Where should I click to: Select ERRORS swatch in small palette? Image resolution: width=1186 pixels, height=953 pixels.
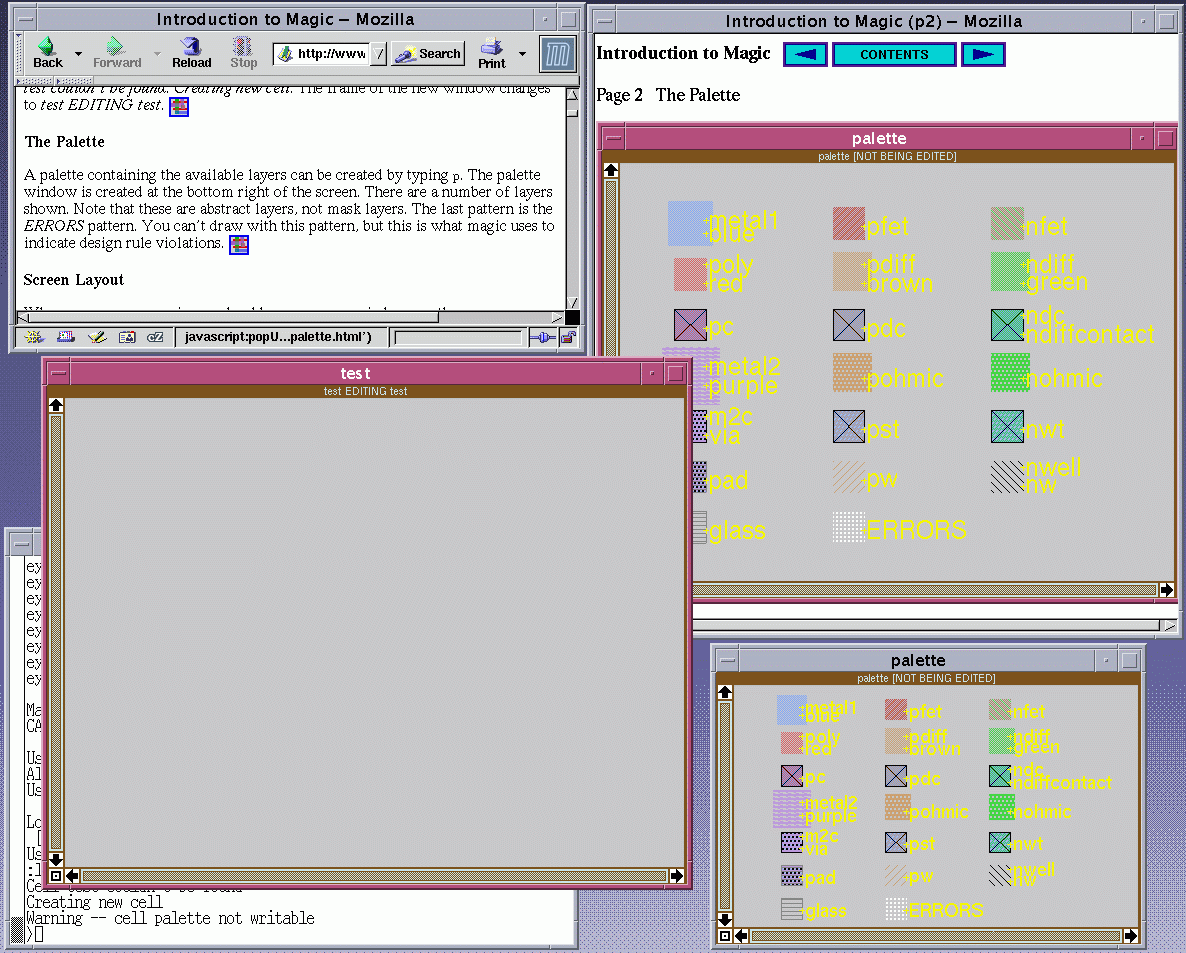coord(896,909)
